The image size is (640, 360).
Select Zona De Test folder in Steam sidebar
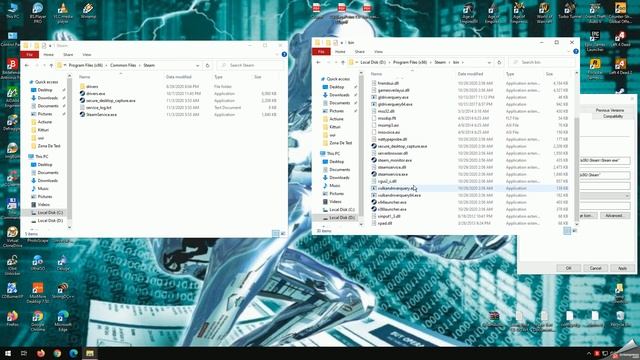(x=45, y=146)
